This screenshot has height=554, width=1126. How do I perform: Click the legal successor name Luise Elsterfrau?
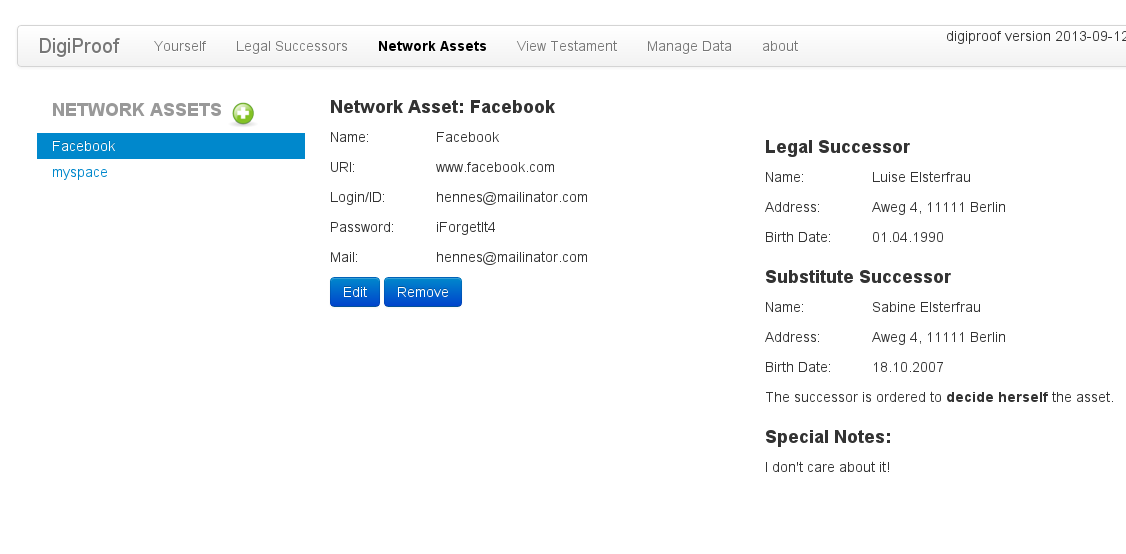921,177
